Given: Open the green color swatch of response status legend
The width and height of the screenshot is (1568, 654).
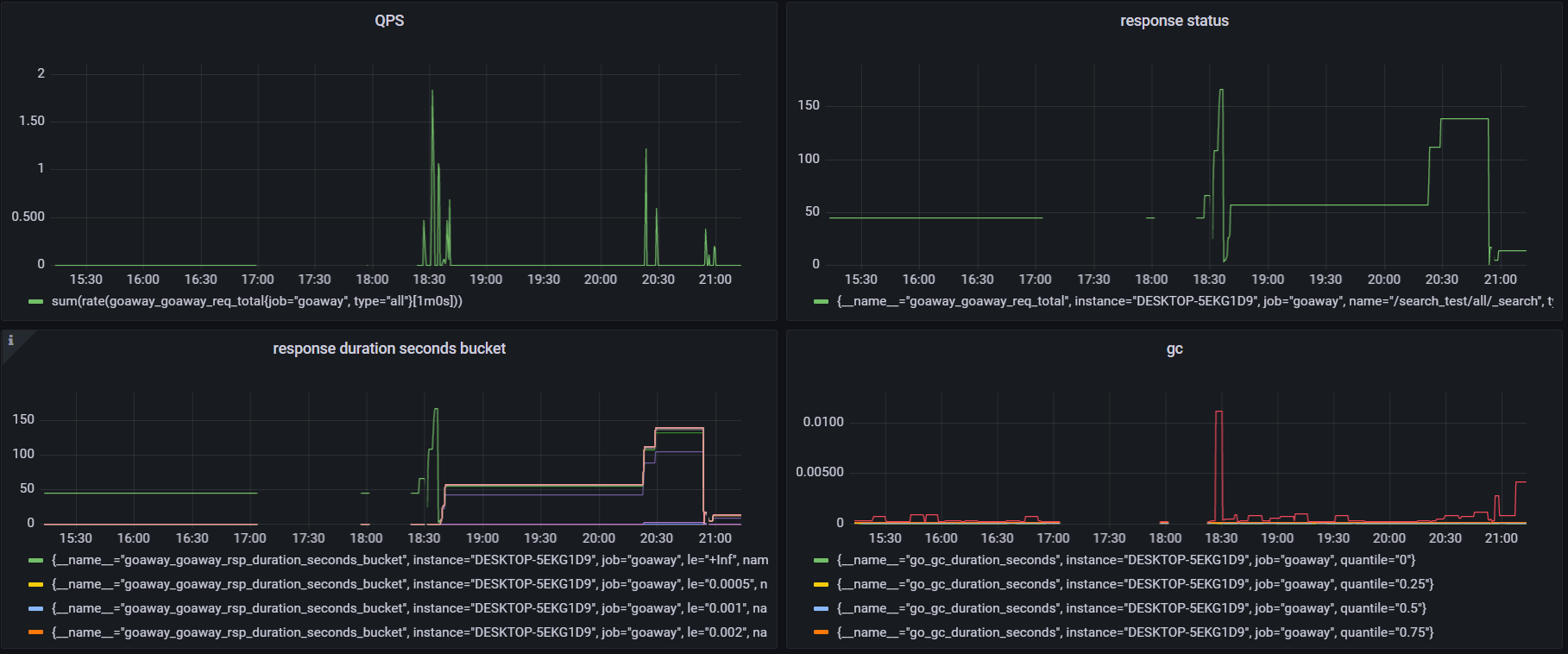Looking at the screenshot, I should [821, 302].
